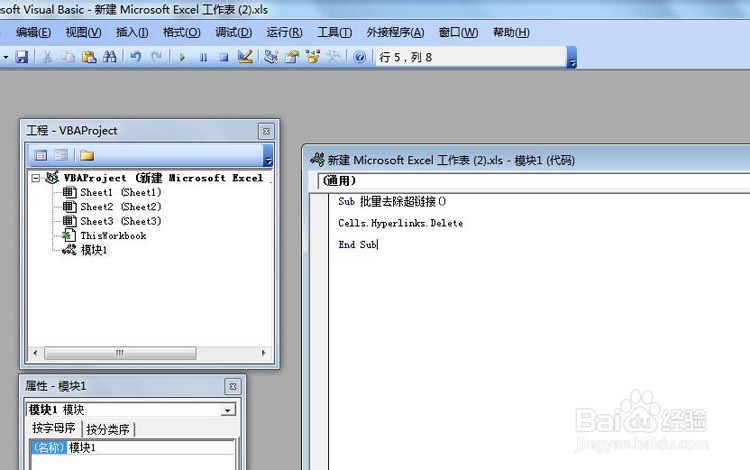This screenshot has height=470, width=750.
Task: Click the (名称) property row
Action: tap(49, 448)
